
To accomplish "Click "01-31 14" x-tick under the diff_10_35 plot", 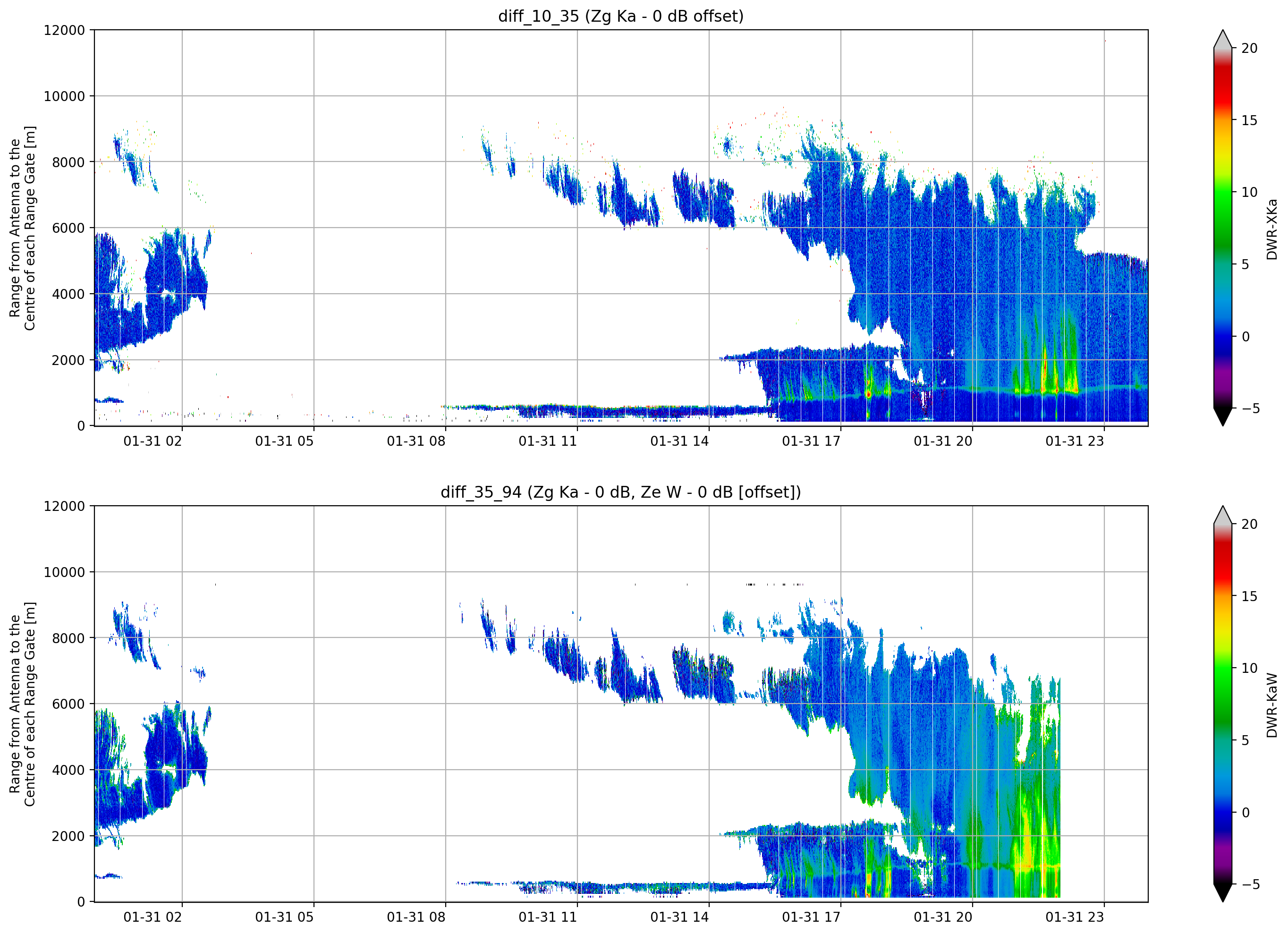I will pyautogui.click(x=680, y=441).
